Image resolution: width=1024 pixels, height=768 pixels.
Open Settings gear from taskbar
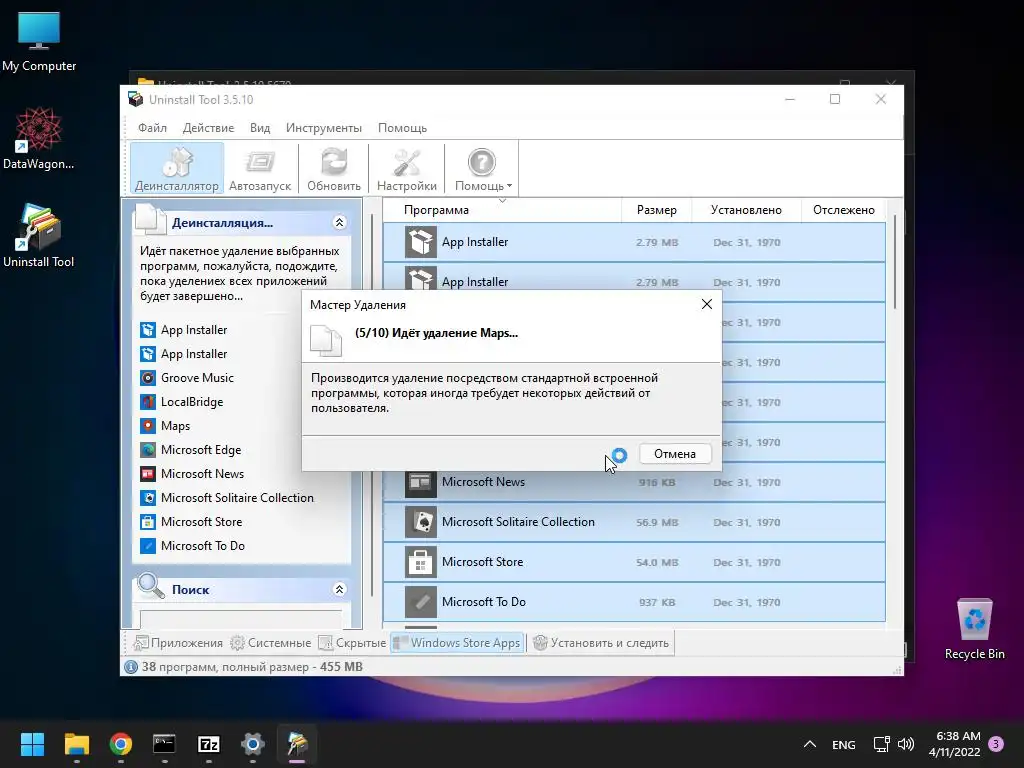[x=253, y=744]
